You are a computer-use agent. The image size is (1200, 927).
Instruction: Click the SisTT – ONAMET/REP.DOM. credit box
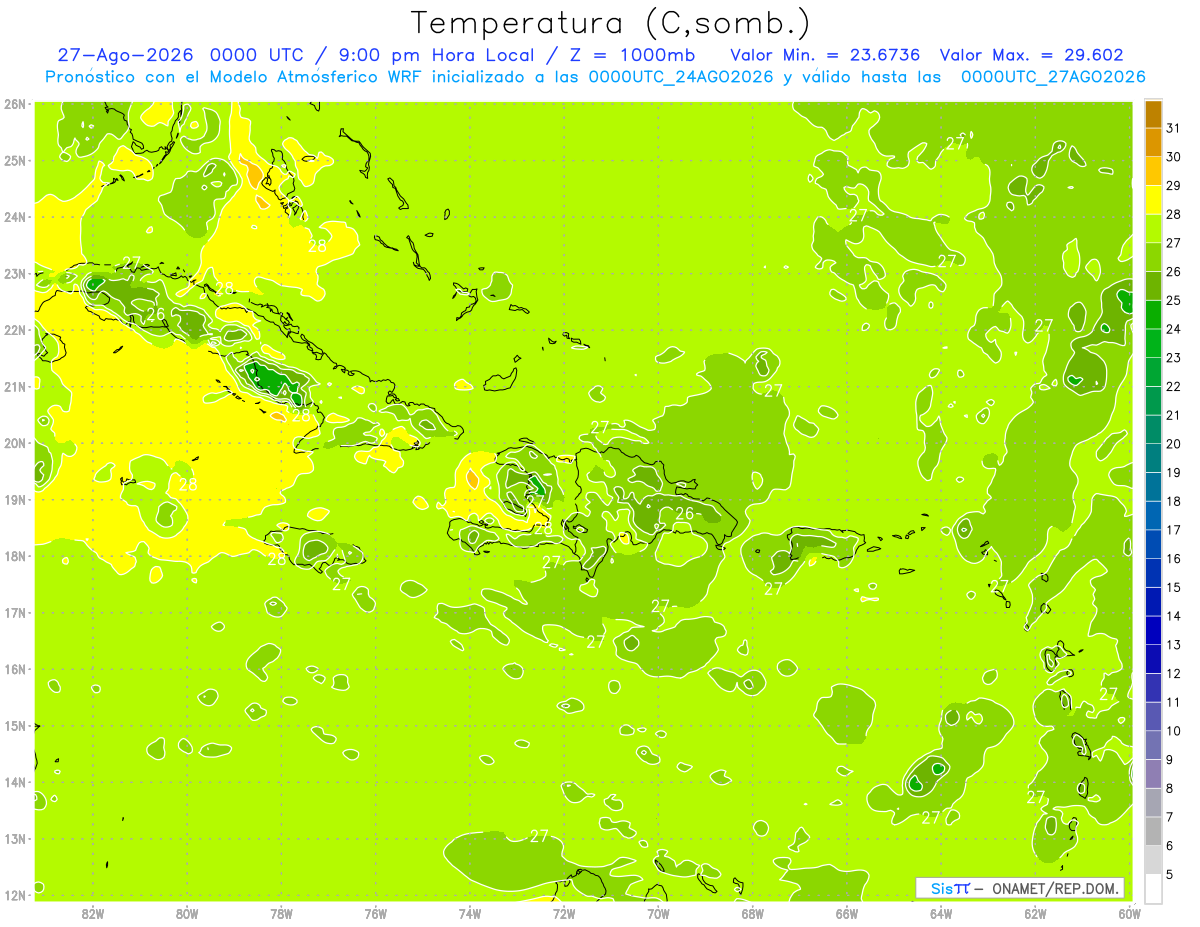click(1019, 888)
